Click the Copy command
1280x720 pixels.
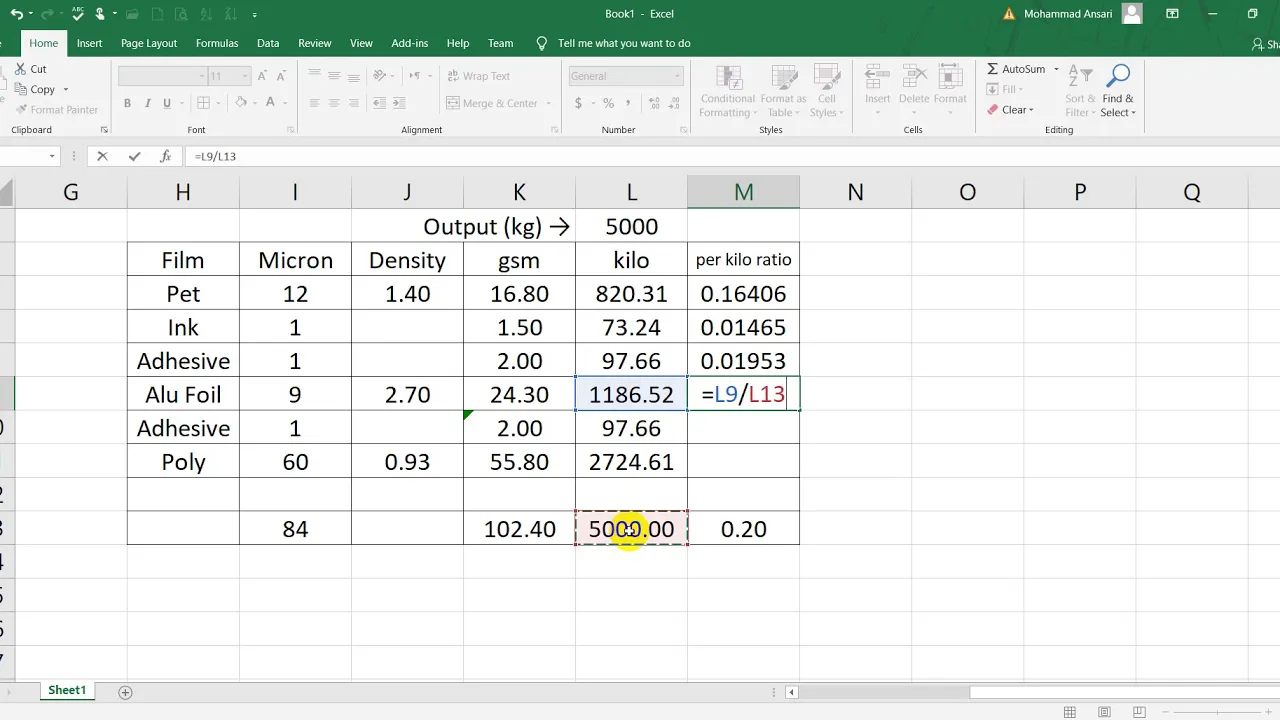point(35,89)
